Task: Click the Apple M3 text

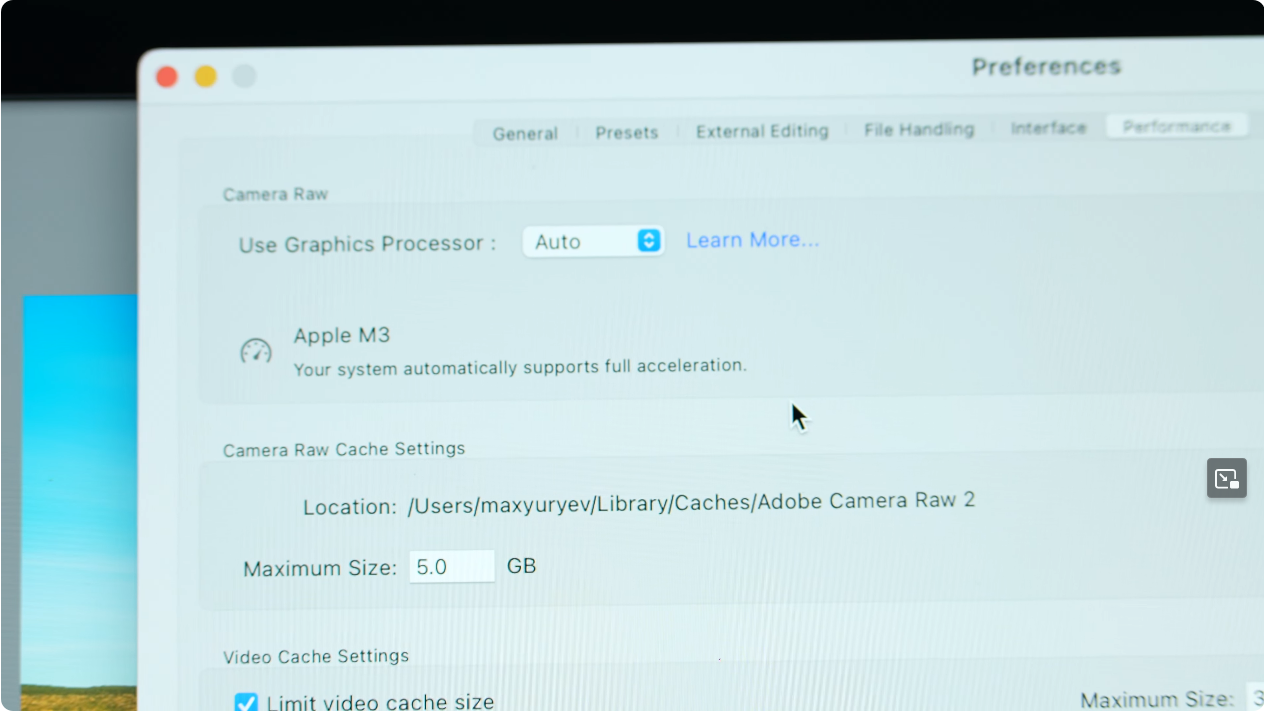Action: pos(341,335)
